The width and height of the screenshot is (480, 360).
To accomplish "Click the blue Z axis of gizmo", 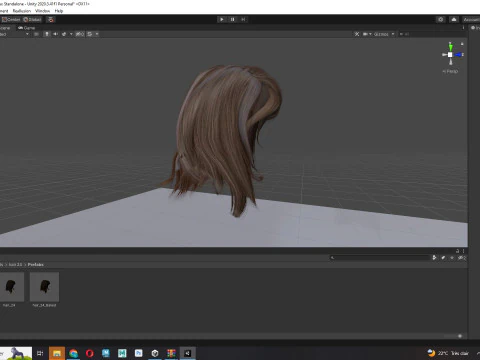I will pos(459,55).
